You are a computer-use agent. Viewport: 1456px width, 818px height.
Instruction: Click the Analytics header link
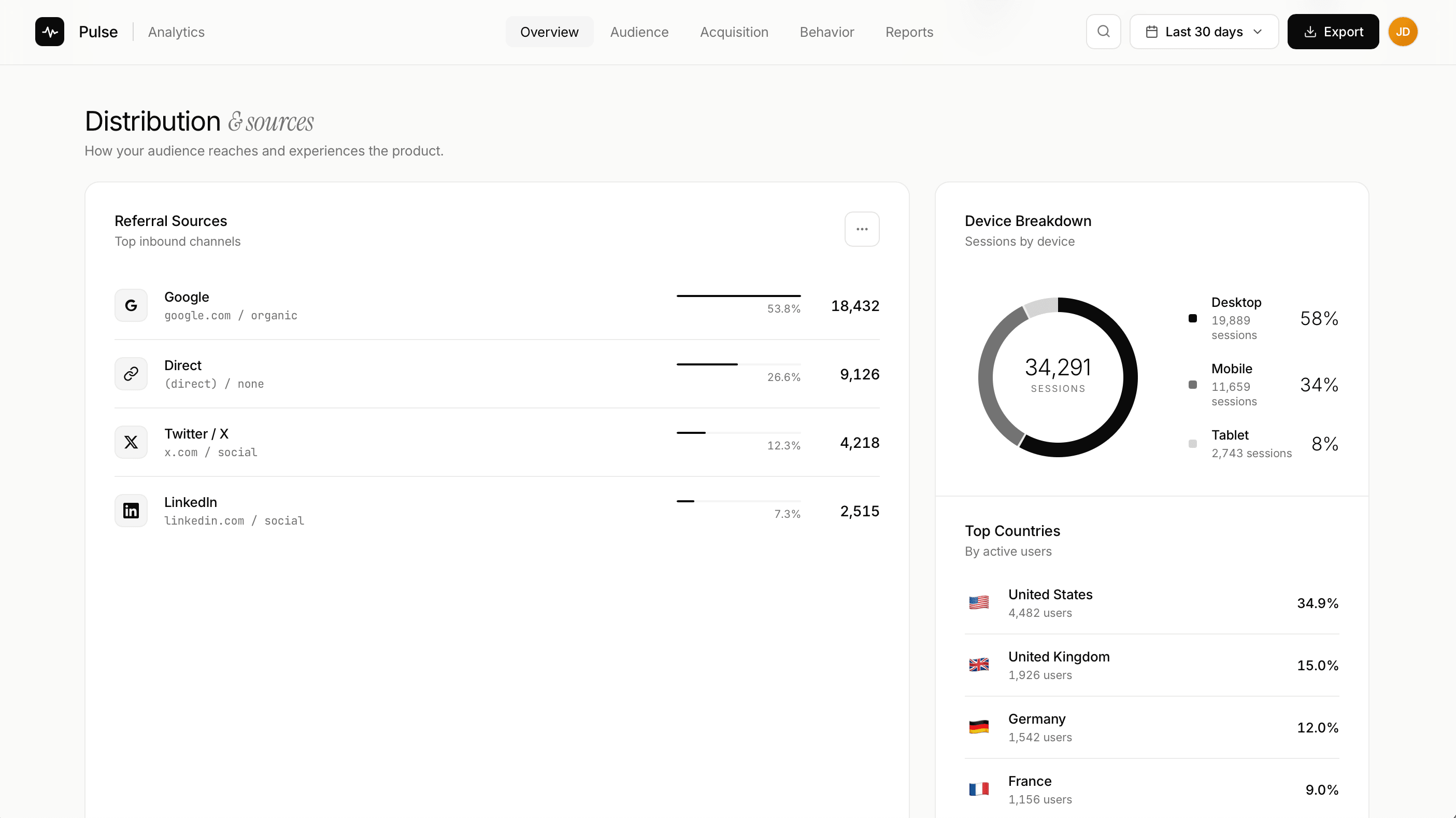176,32
